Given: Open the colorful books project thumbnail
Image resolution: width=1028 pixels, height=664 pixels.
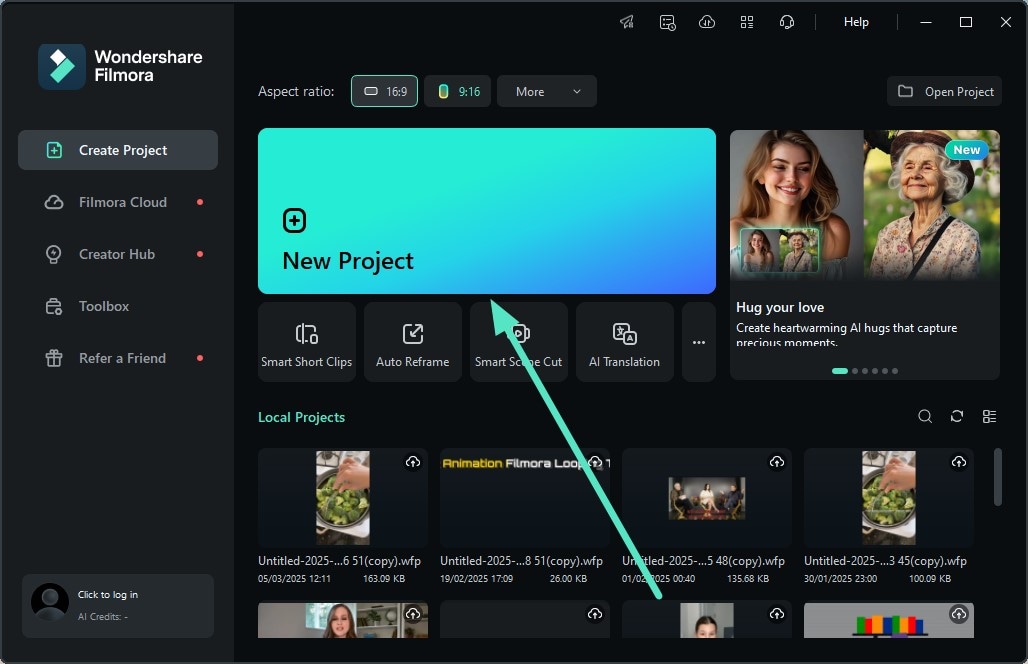Looking at the screenshot, I should pos(889,620).
